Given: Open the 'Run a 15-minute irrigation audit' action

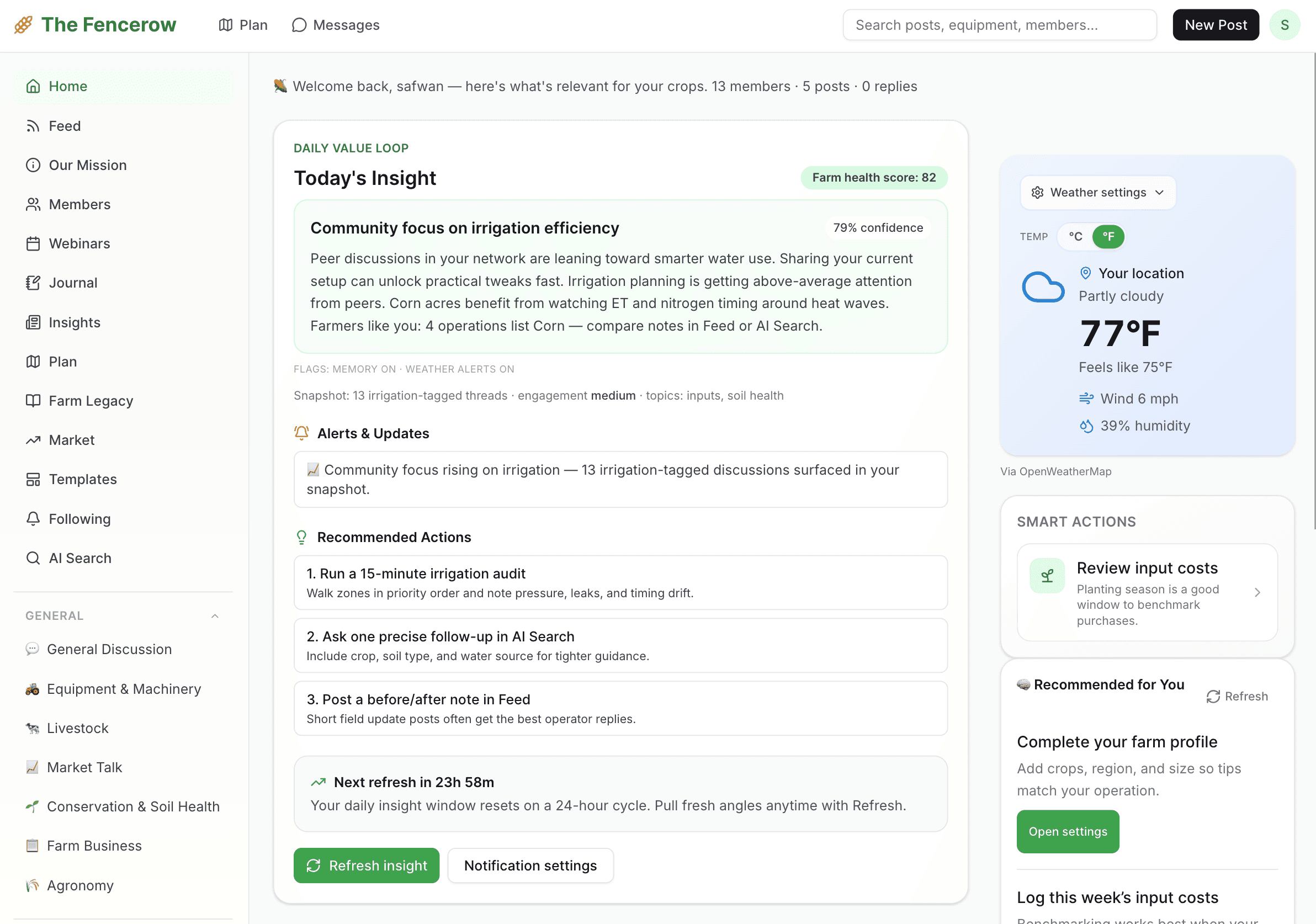Looking at the screenshot, I should point(620,582).
